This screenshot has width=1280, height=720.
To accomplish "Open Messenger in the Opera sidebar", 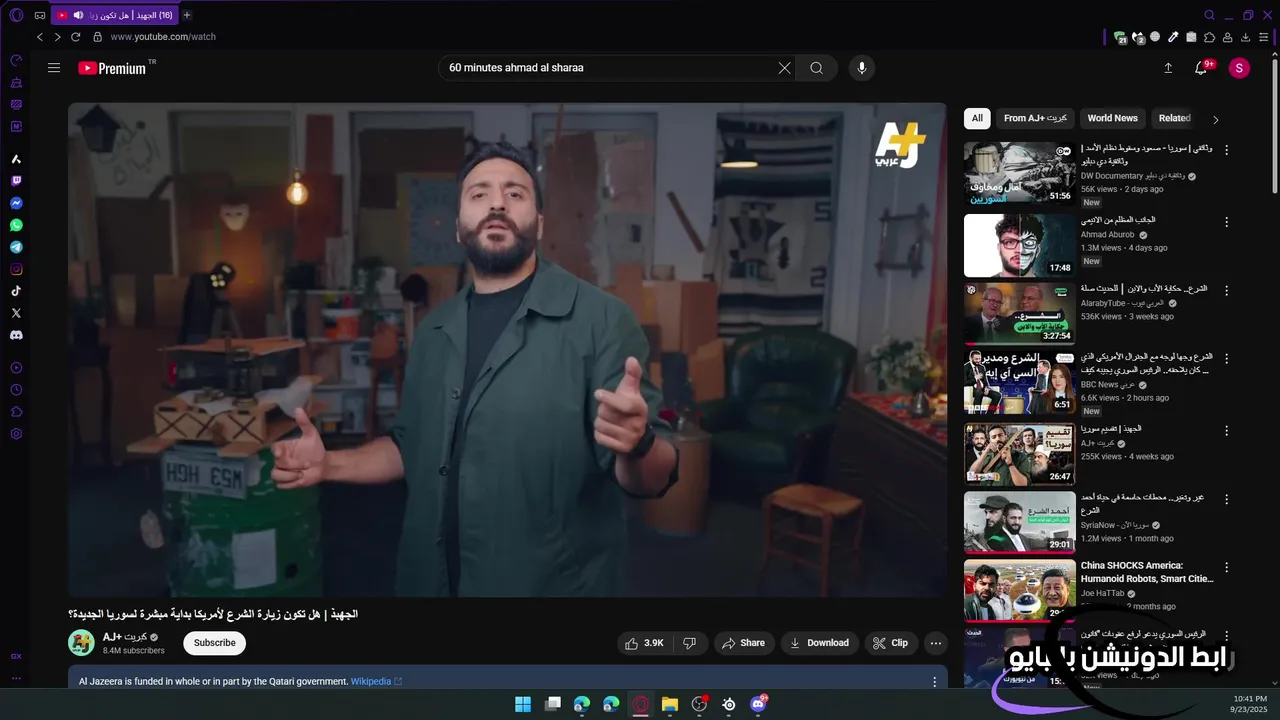I will [x=16, y=203].
